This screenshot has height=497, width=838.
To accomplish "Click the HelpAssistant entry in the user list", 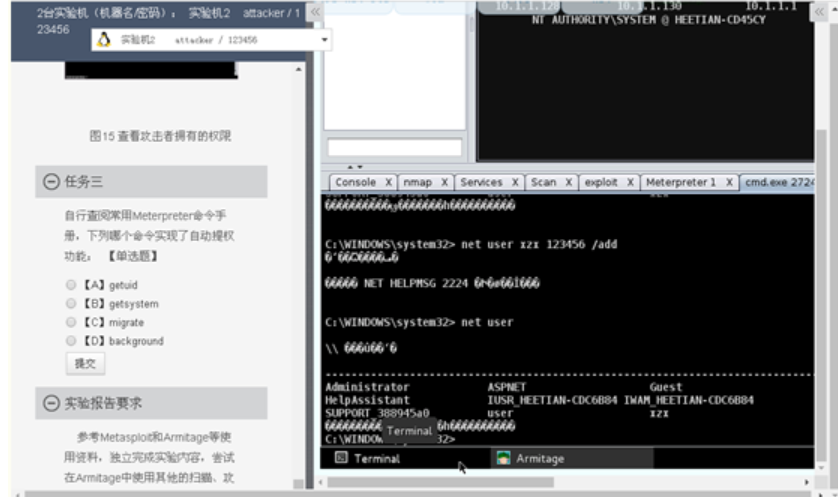I will [367, 400].
